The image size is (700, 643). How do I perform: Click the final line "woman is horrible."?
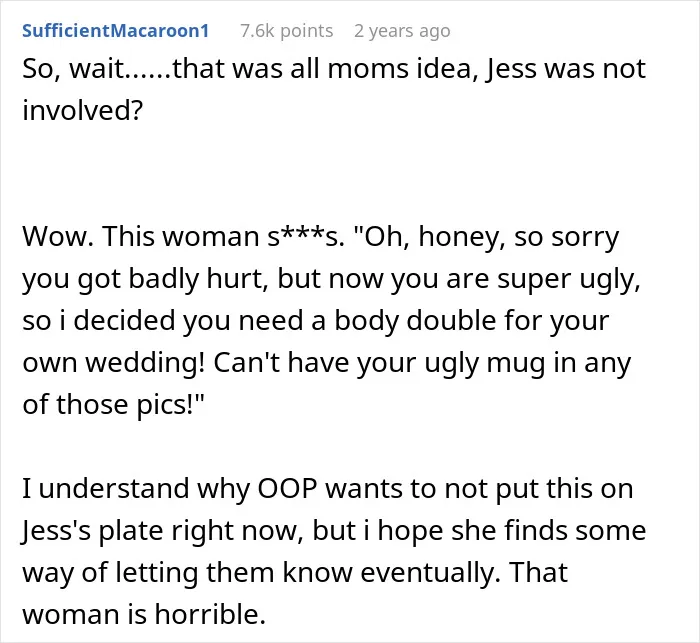point(144,614)
